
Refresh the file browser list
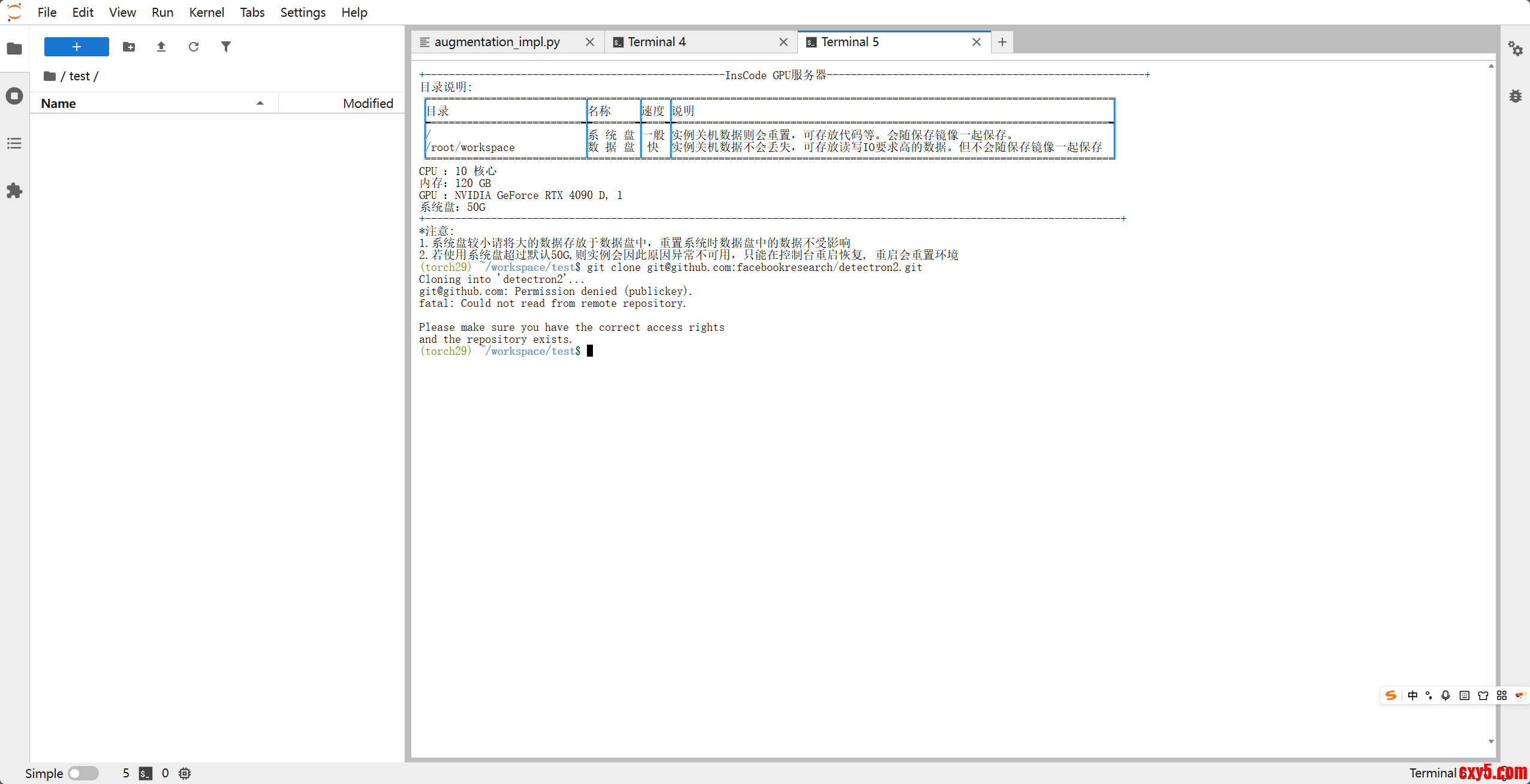click(194, 47)
